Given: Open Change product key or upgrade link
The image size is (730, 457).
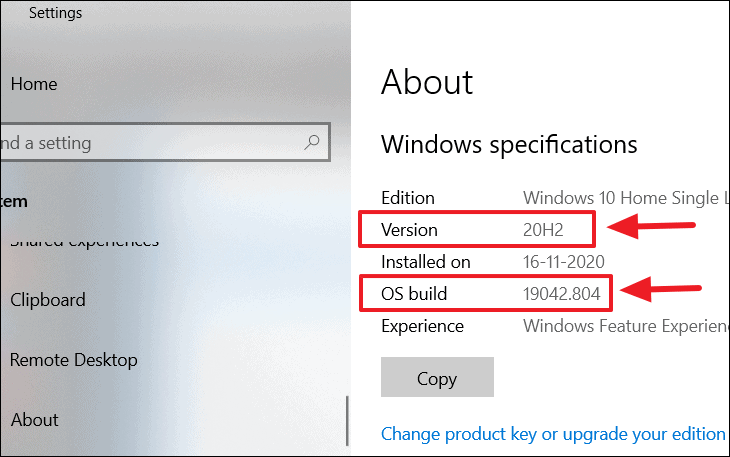Looking at the screenshot, I should pyautogui.click(x=553, y=434).
